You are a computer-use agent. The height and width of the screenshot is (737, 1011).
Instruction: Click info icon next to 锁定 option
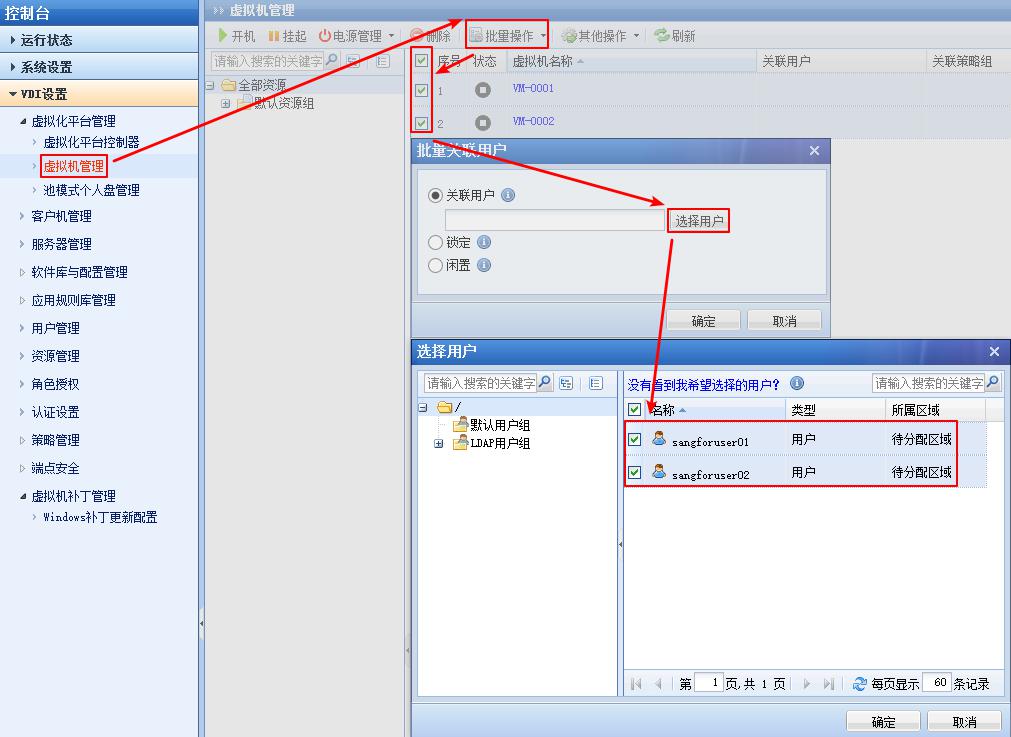tap(484, 242)
